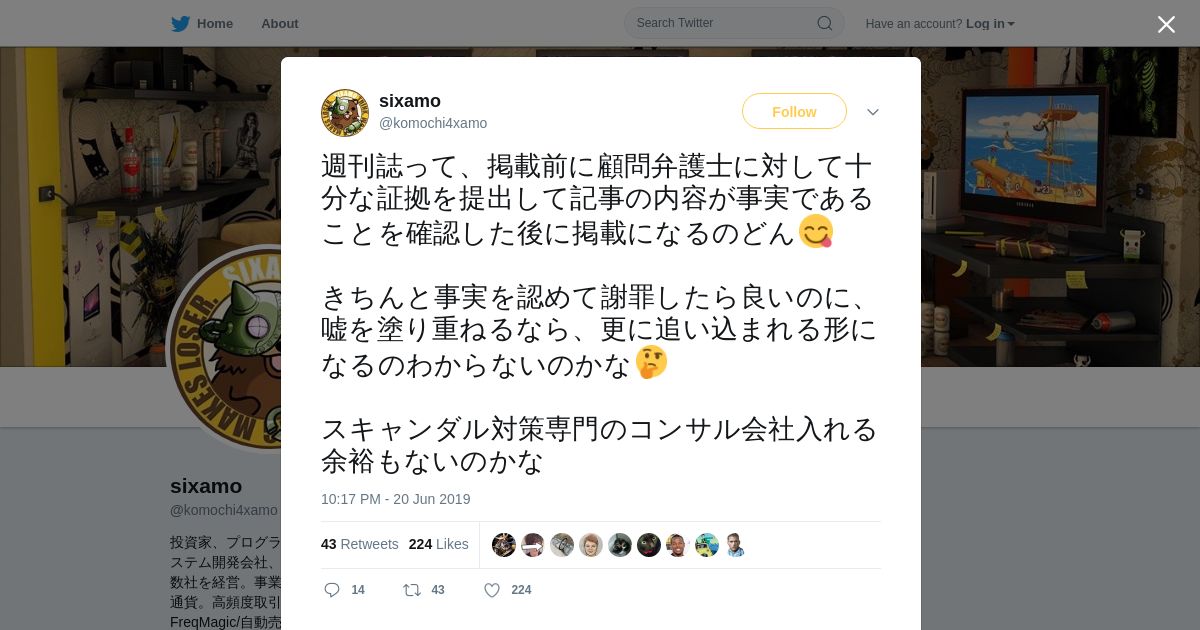
Task: Expand the Log in dropdown
Action: coord(990,23)
